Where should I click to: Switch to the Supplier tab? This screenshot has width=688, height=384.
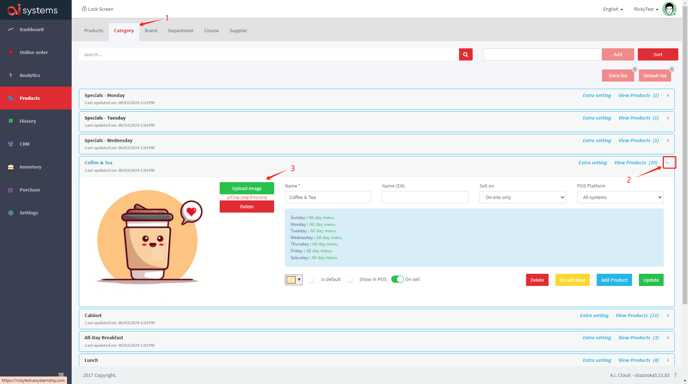pos(238,31)
